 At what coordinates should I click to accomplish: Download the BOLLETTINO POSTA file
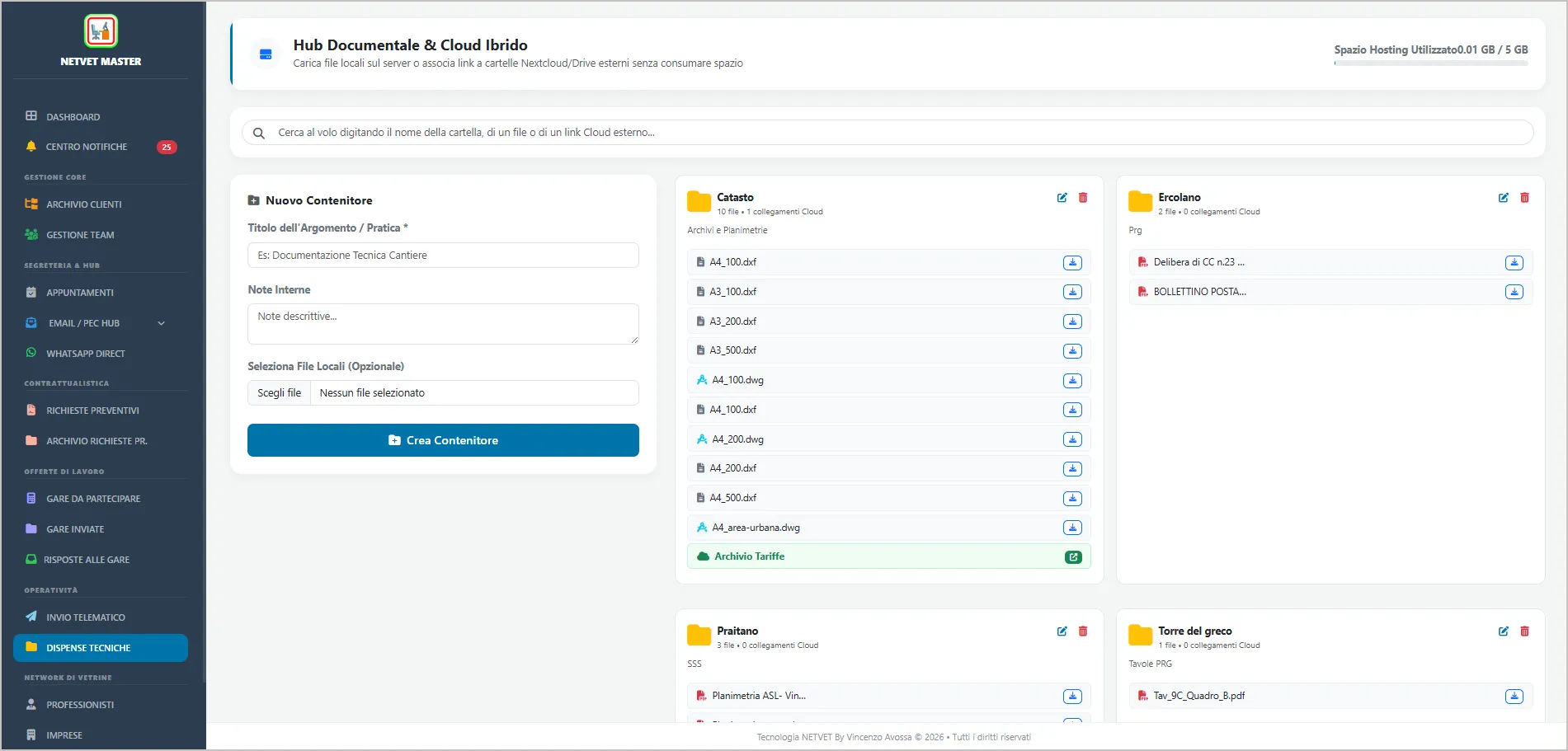click(1514, 292)
